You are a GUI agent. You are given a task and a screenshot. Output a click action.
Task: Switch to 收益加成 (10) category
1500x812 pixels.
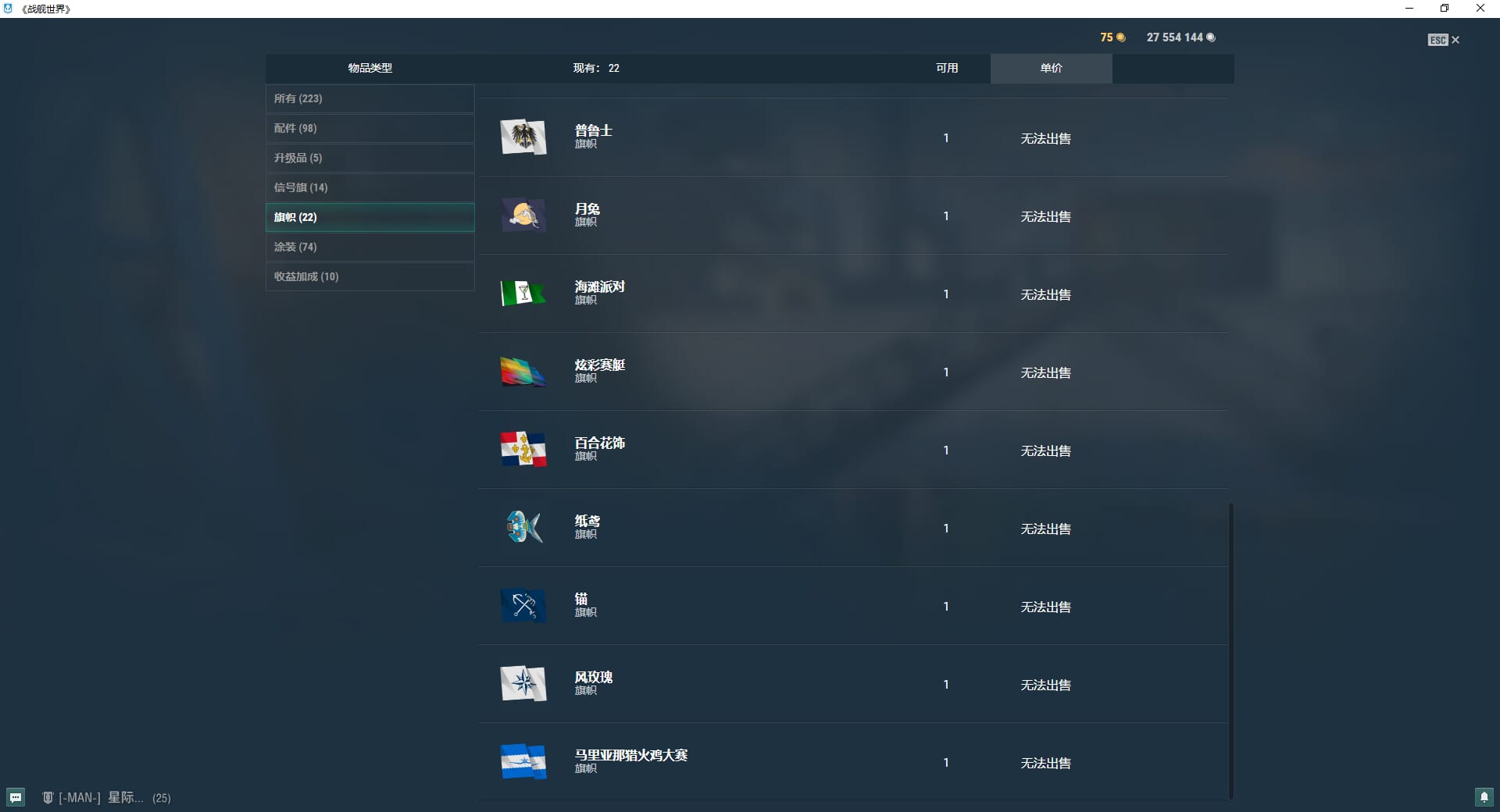(370, 276)
